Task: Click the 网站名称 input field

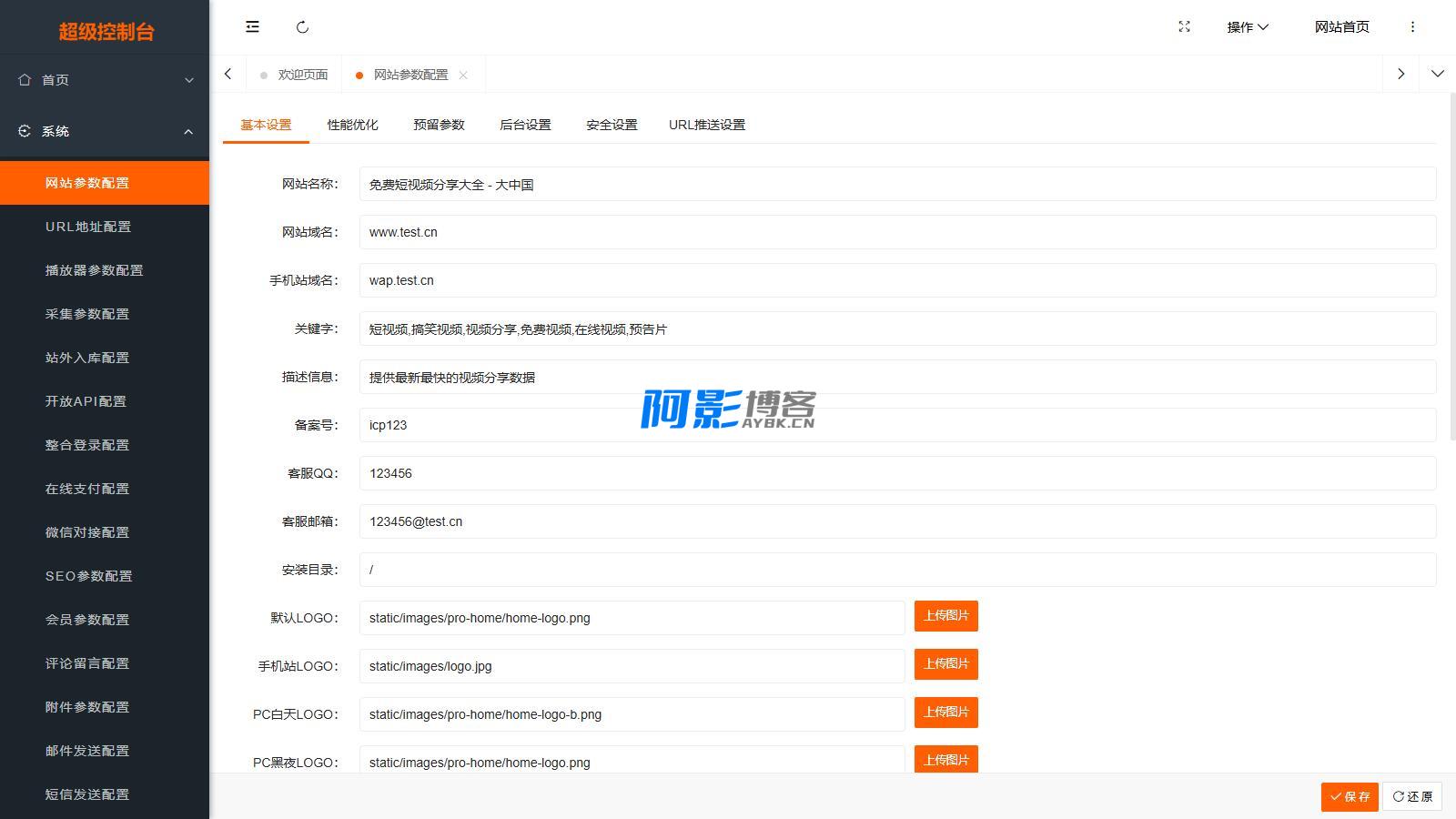Action: (x=896, y=185)
